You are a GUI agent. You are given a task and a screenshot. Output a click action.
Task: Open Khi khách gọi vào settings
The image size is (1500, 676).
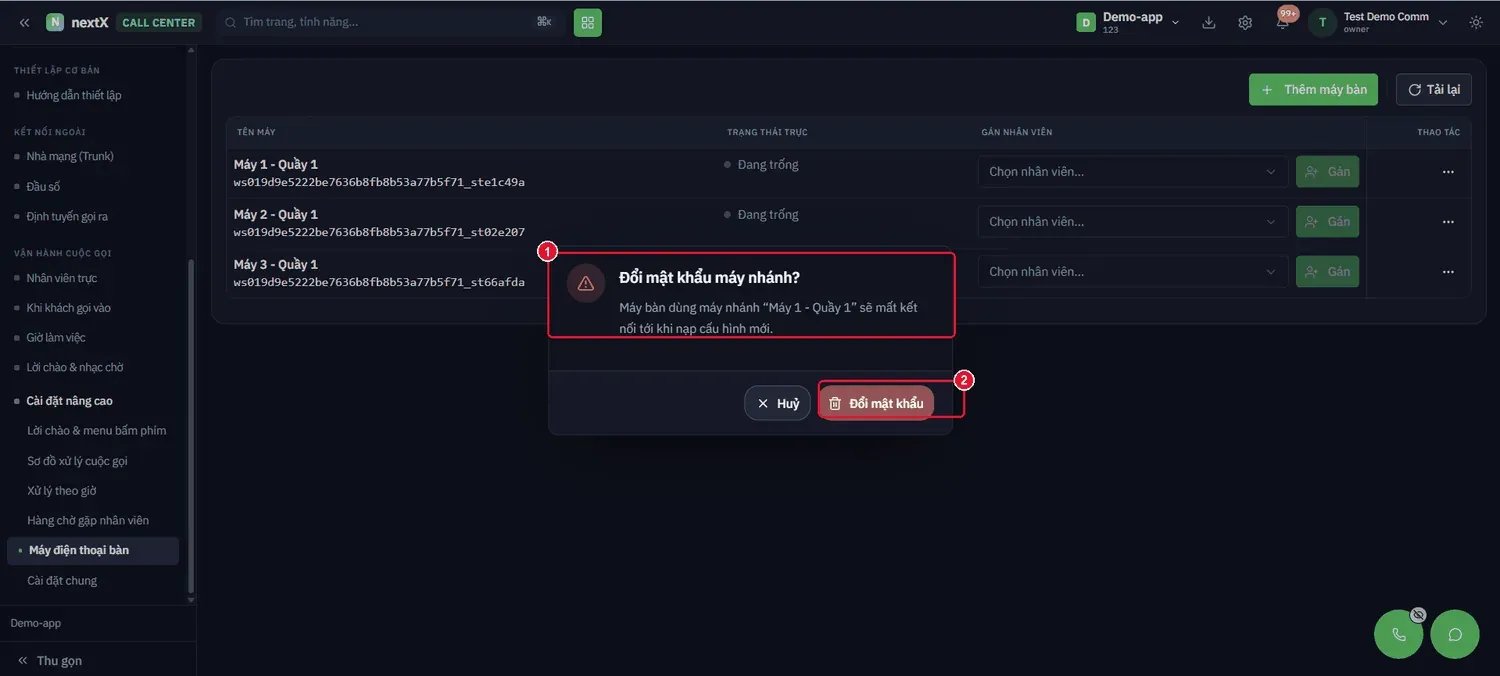click(x=69, y=308)
